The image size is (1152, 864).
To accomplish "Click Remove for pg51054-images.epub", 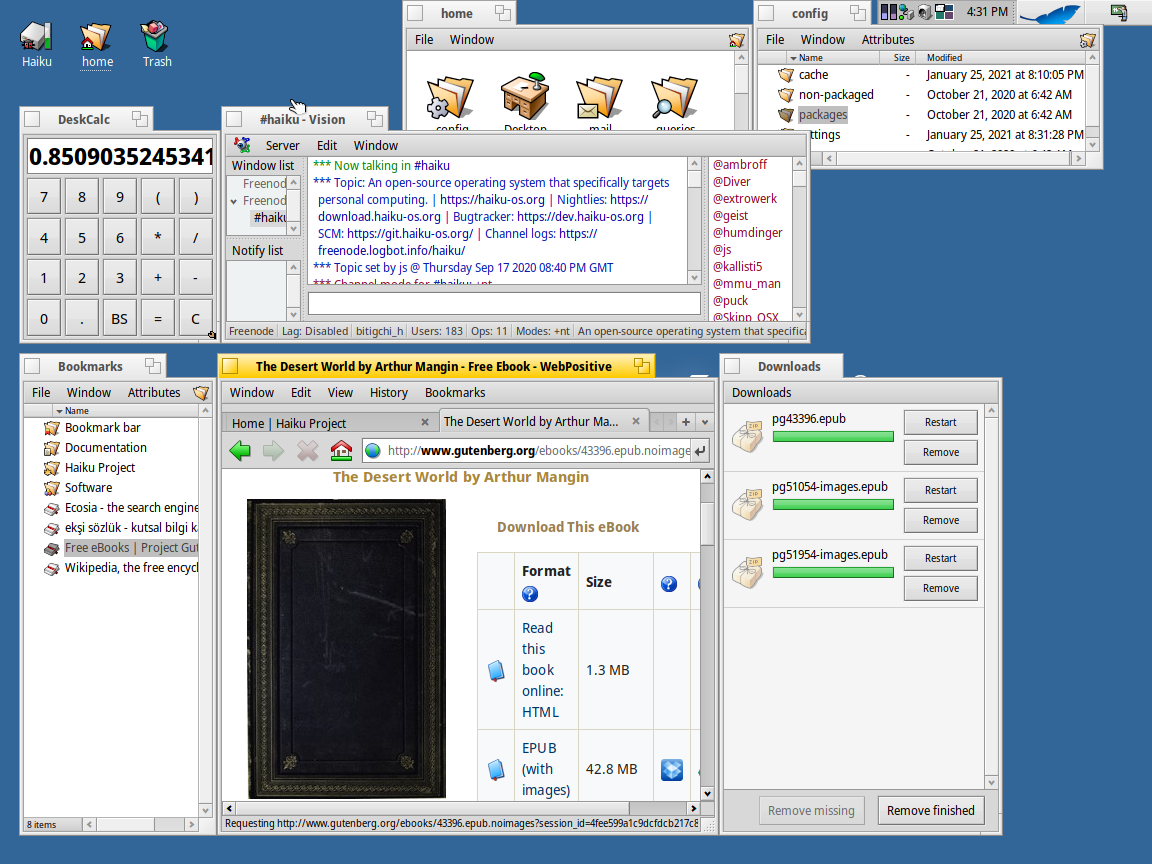I will point(940,520).
